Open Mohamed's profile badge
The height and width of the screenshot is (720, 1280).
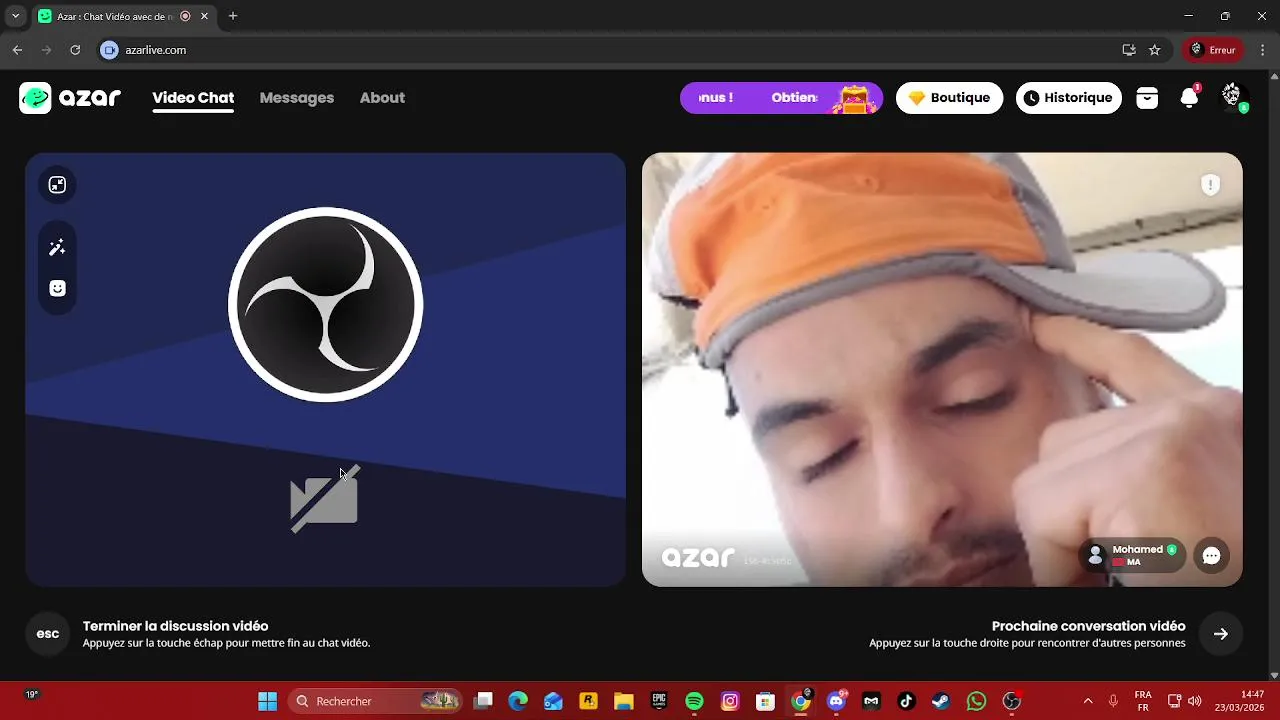pyautogui.click(x=1133, y=556)
